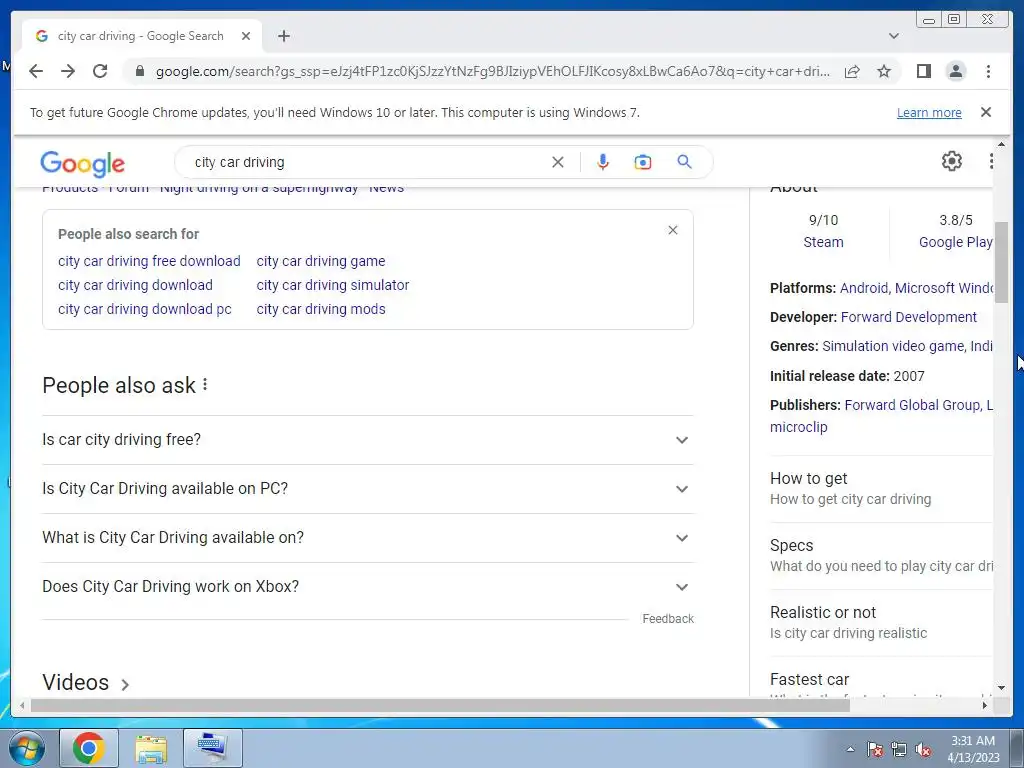Open How to get city car driving
The image size is (1024, 768).
pyautogui.click(x=881, y=488)
